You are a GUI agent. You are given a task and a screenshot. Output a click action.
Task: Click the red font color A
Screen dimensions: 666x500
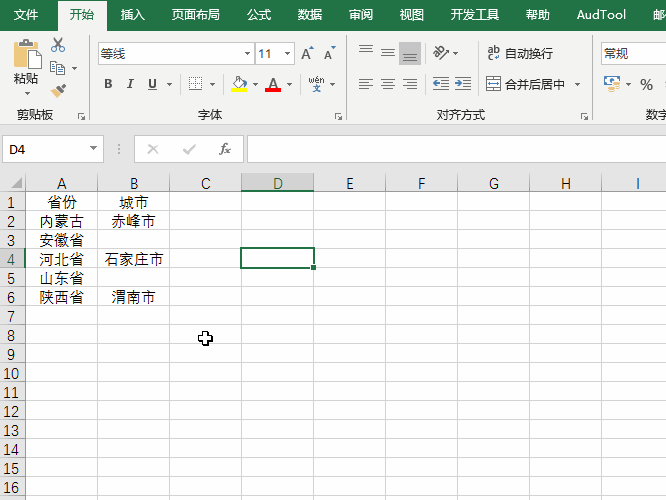(273, 84)
